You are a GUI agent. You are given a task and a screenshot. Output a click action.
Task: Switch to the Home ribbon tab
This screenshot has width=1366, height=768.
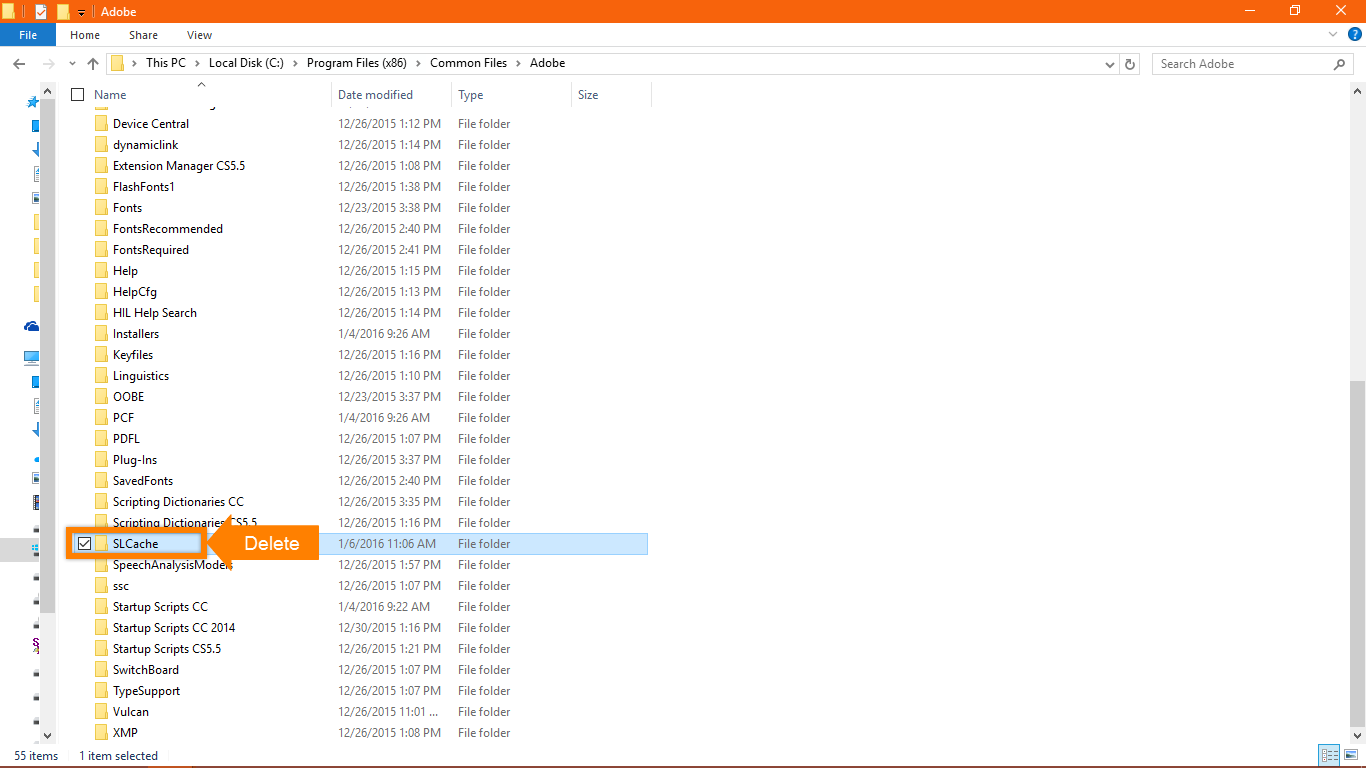(x=85, y=35)
